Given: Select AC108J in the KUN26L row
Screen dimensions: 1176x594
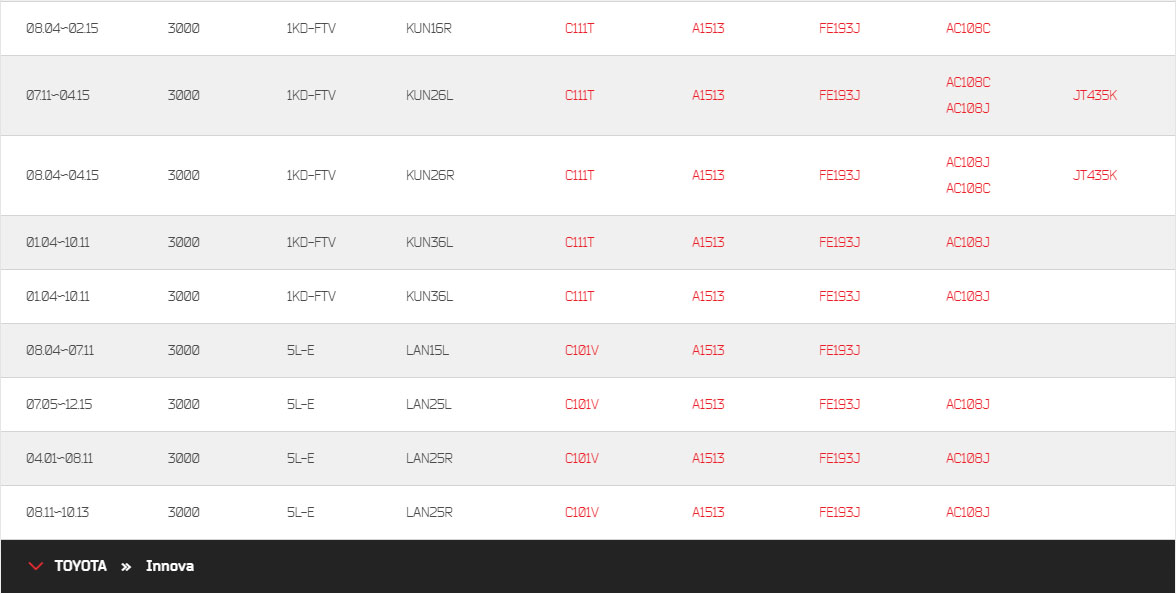Looking at the screenshot, I should coord(968,108).
